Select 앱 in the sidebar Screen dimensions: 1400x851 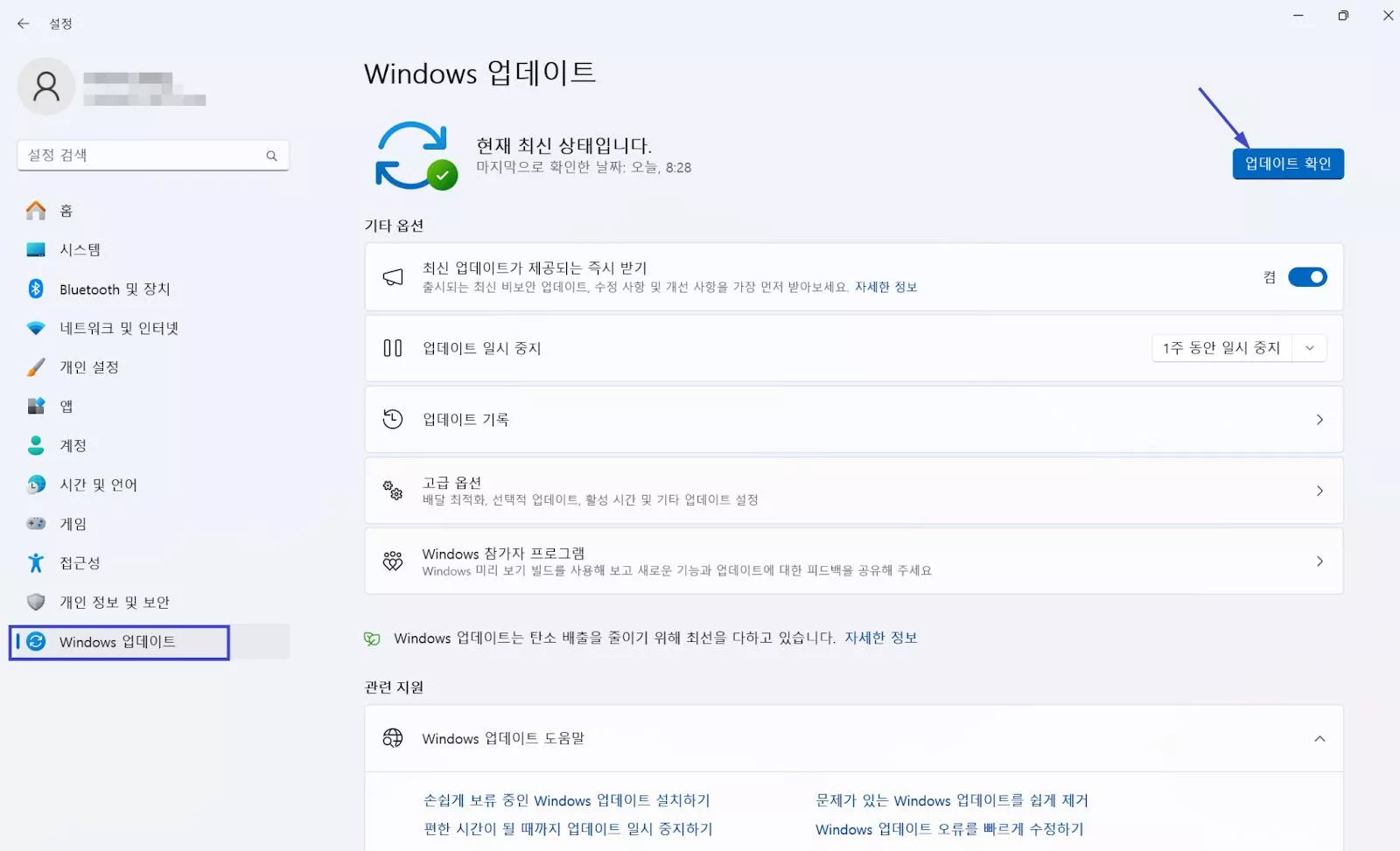point(153,406)
